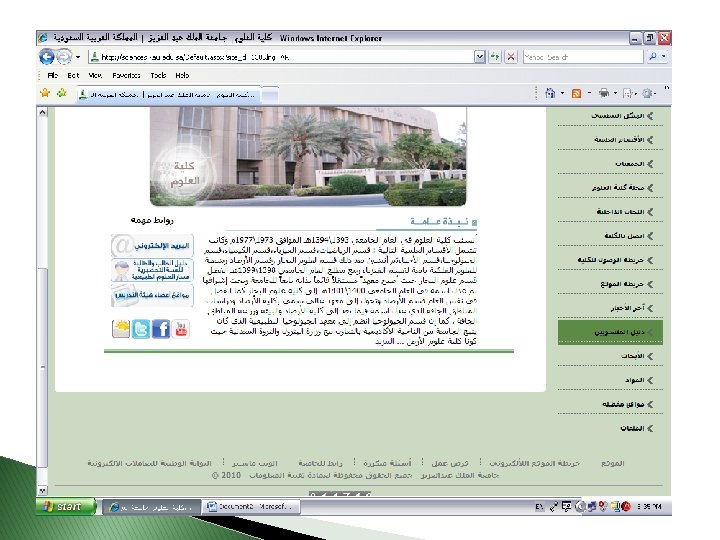Open sidebar item 'خريطة الموقع'
This screenshot has width=720, height=540.
[x=622, y=284]
